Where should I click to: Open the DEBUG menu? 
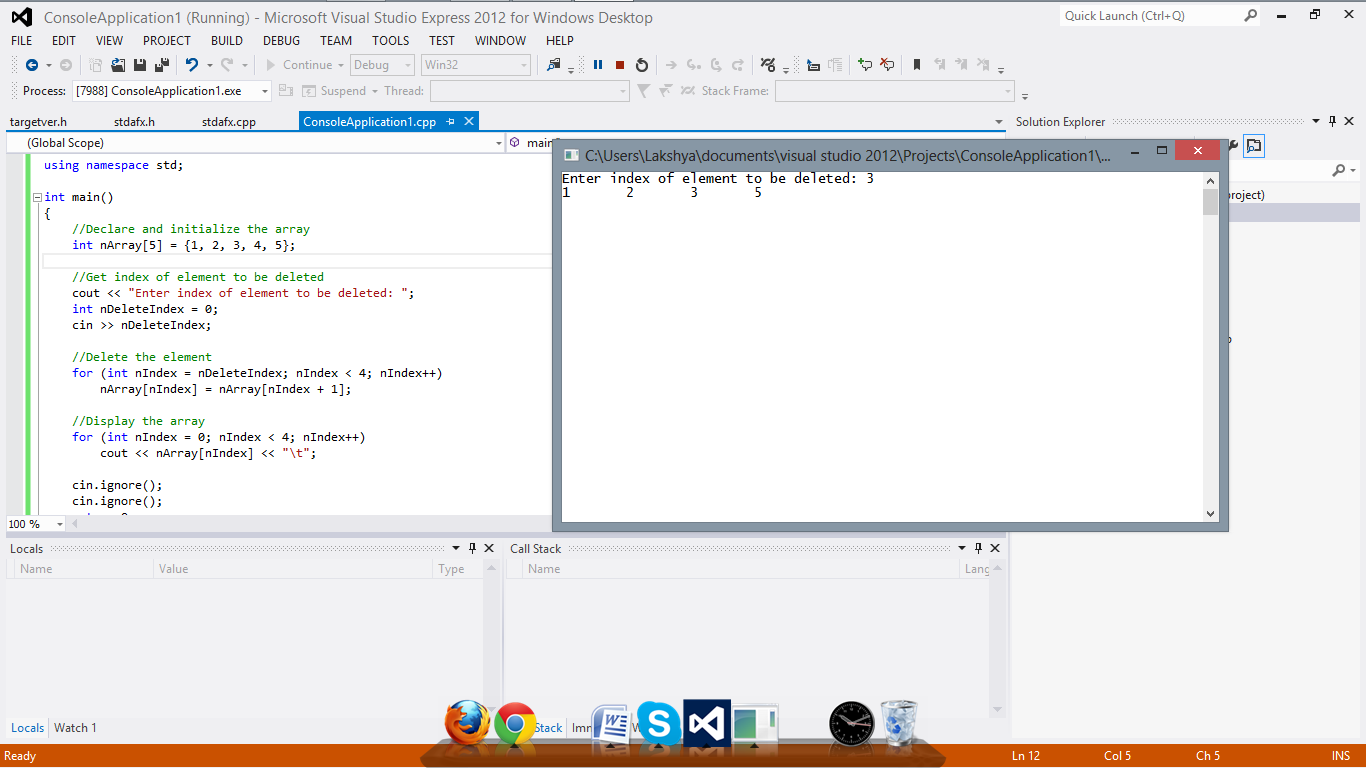pos(281,41)
